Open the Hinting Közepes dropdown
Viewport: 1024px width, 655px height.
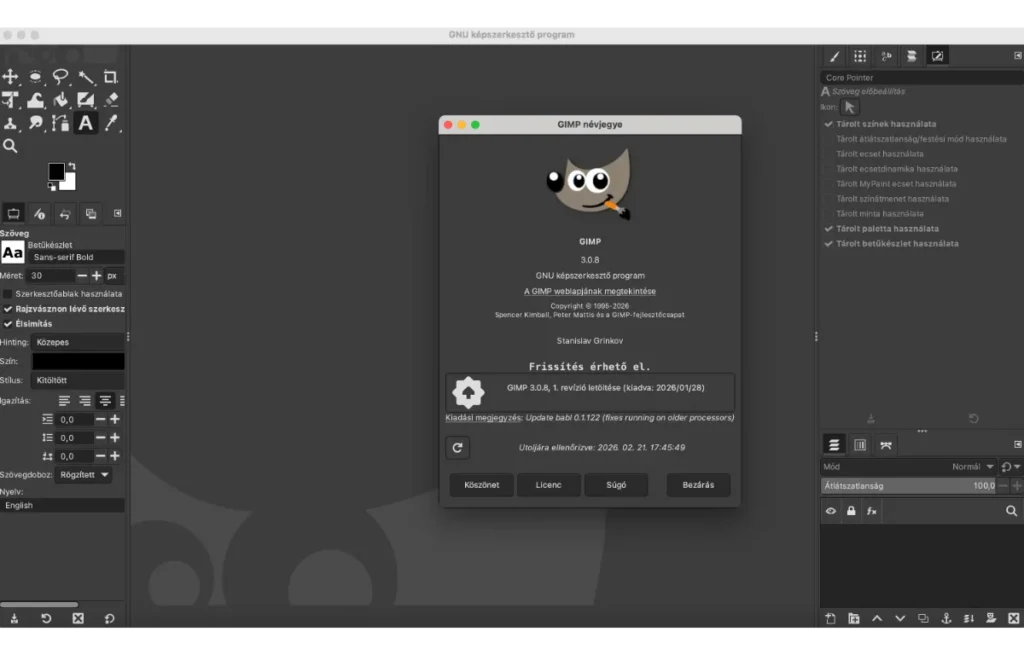[x=78, y=342]
